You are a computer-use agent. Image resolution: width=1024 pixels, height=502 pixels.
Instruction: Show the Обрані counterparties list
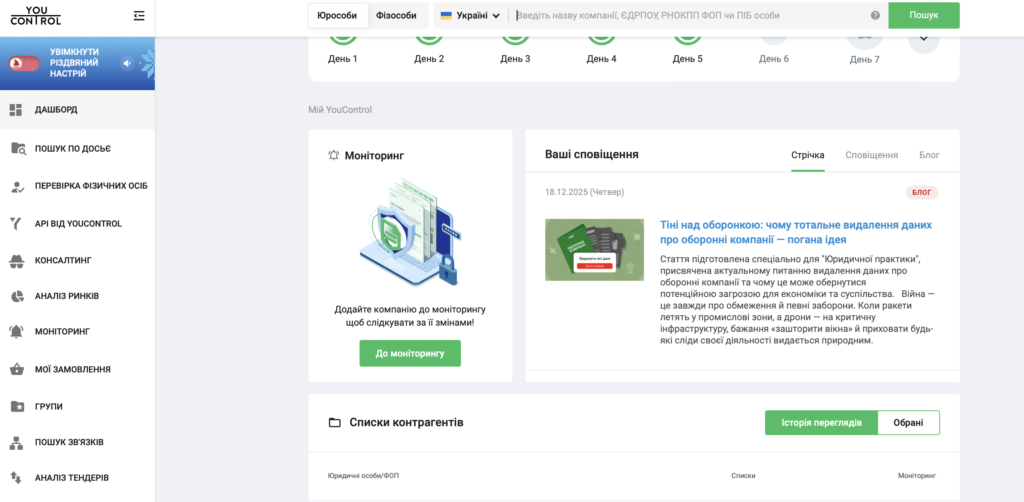tap(908, 423)
